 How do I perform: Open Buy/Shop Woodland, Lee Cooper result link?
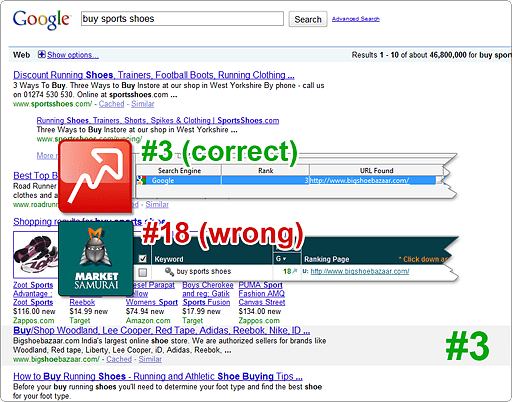tap(162, 330)
